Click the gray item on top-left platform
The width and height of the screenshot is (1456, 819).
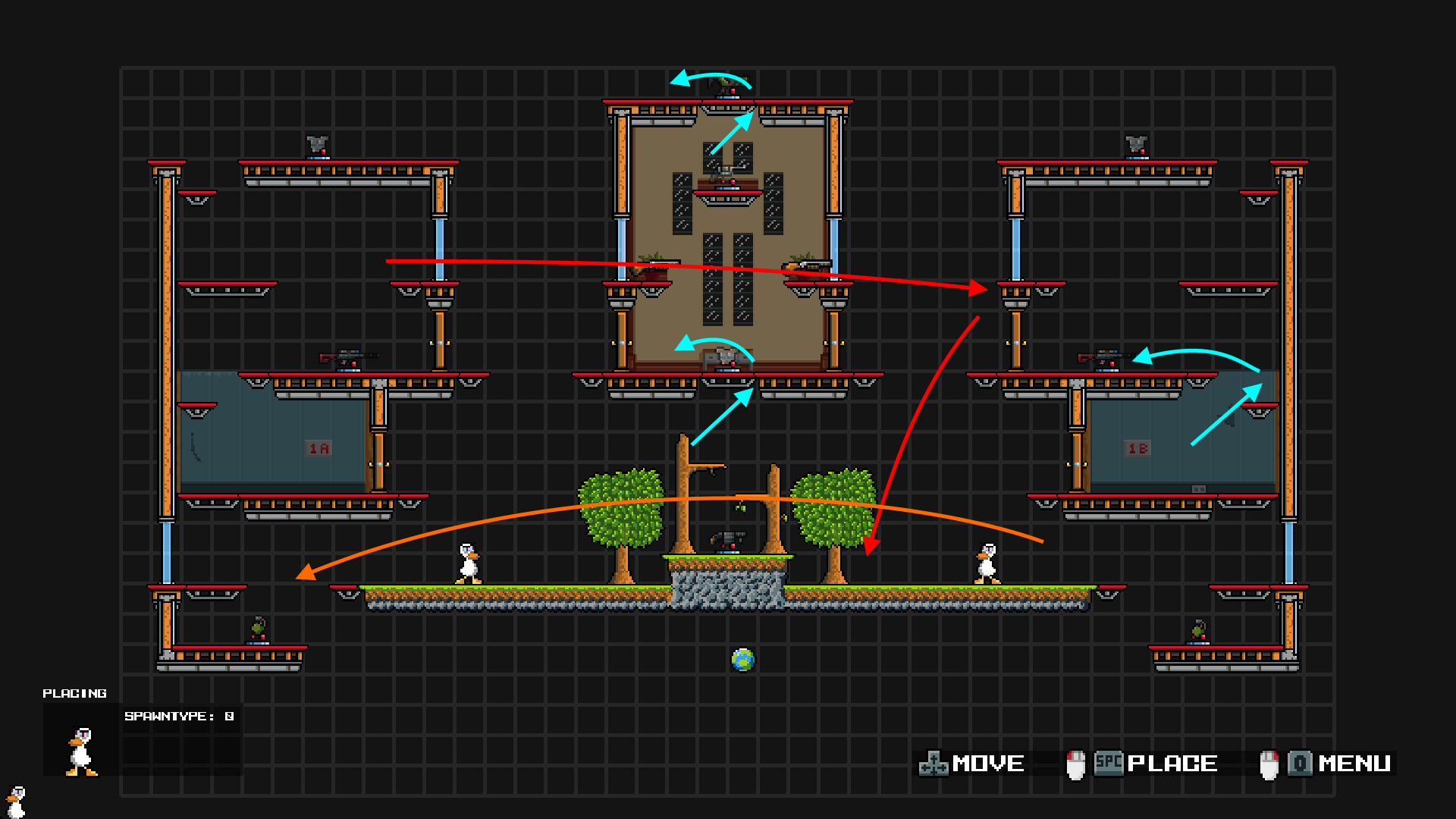[x=317, y=145]
